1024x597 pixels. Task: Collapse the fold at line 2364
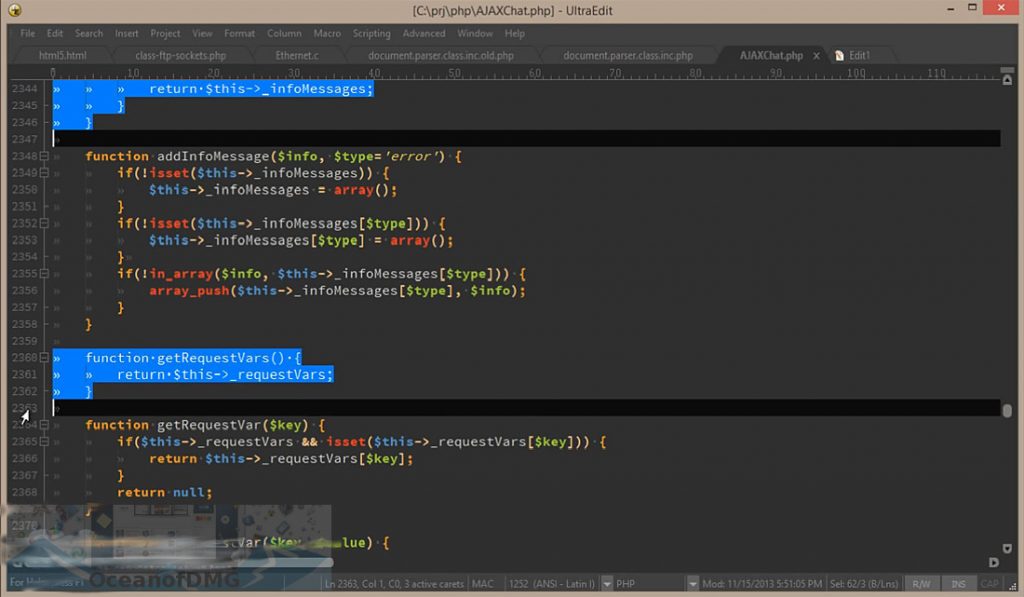[44, 425]
